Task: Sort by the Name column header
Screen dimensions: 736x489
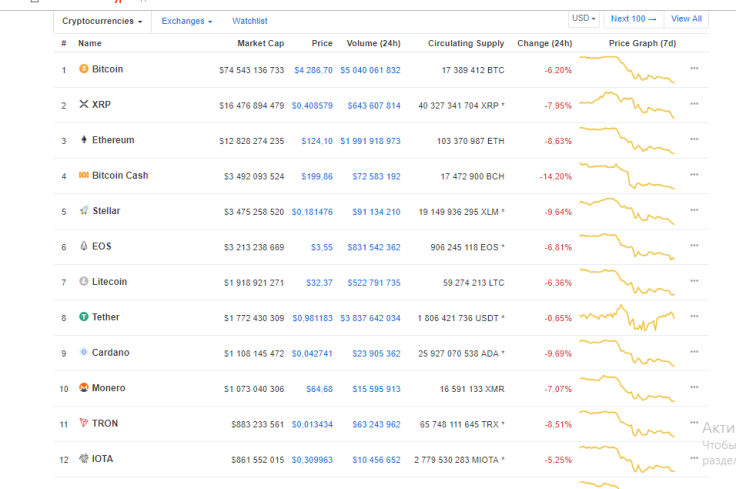Action: pyautogui.click(x=90, y=43)
